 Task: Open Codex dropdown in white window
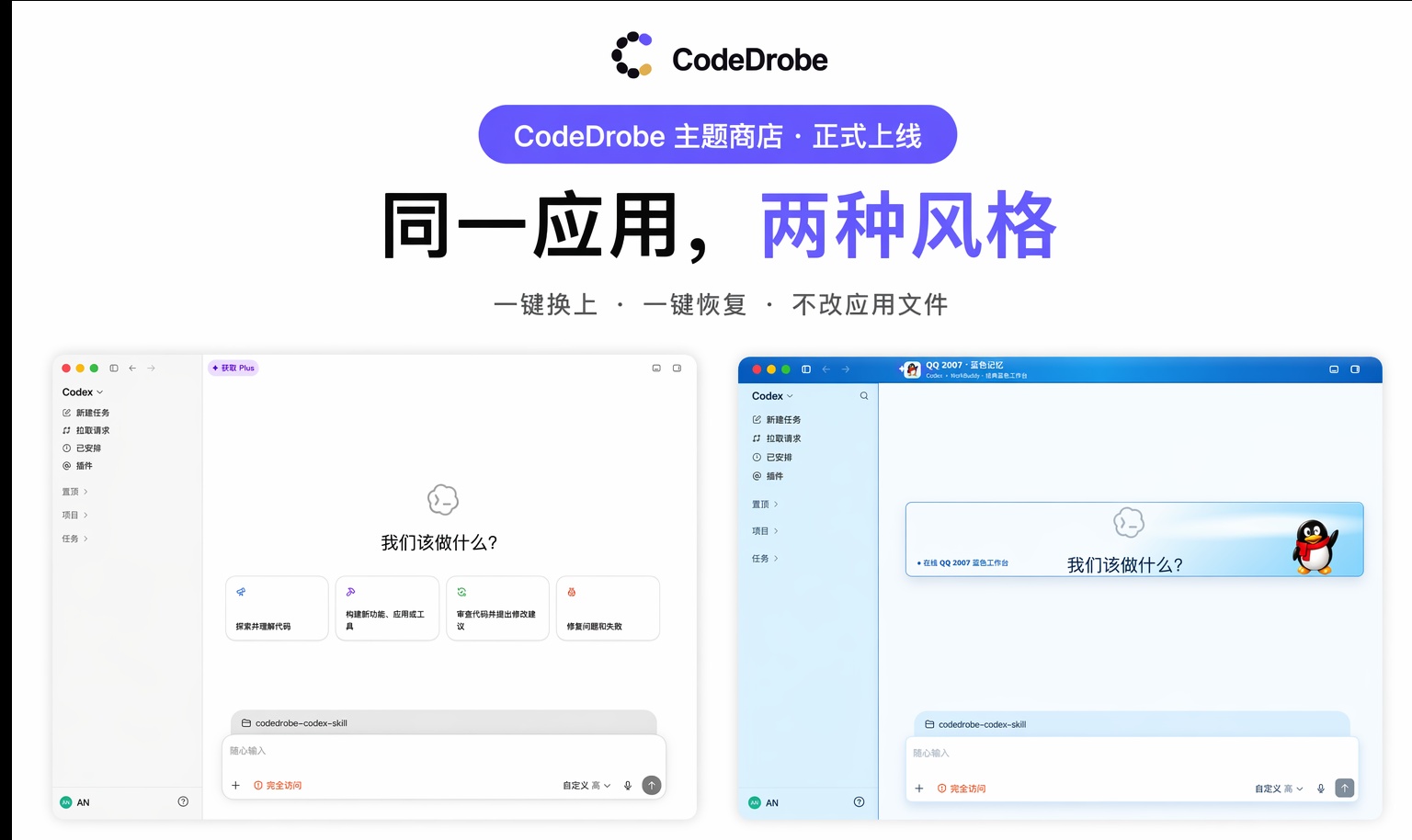[83, 392]
